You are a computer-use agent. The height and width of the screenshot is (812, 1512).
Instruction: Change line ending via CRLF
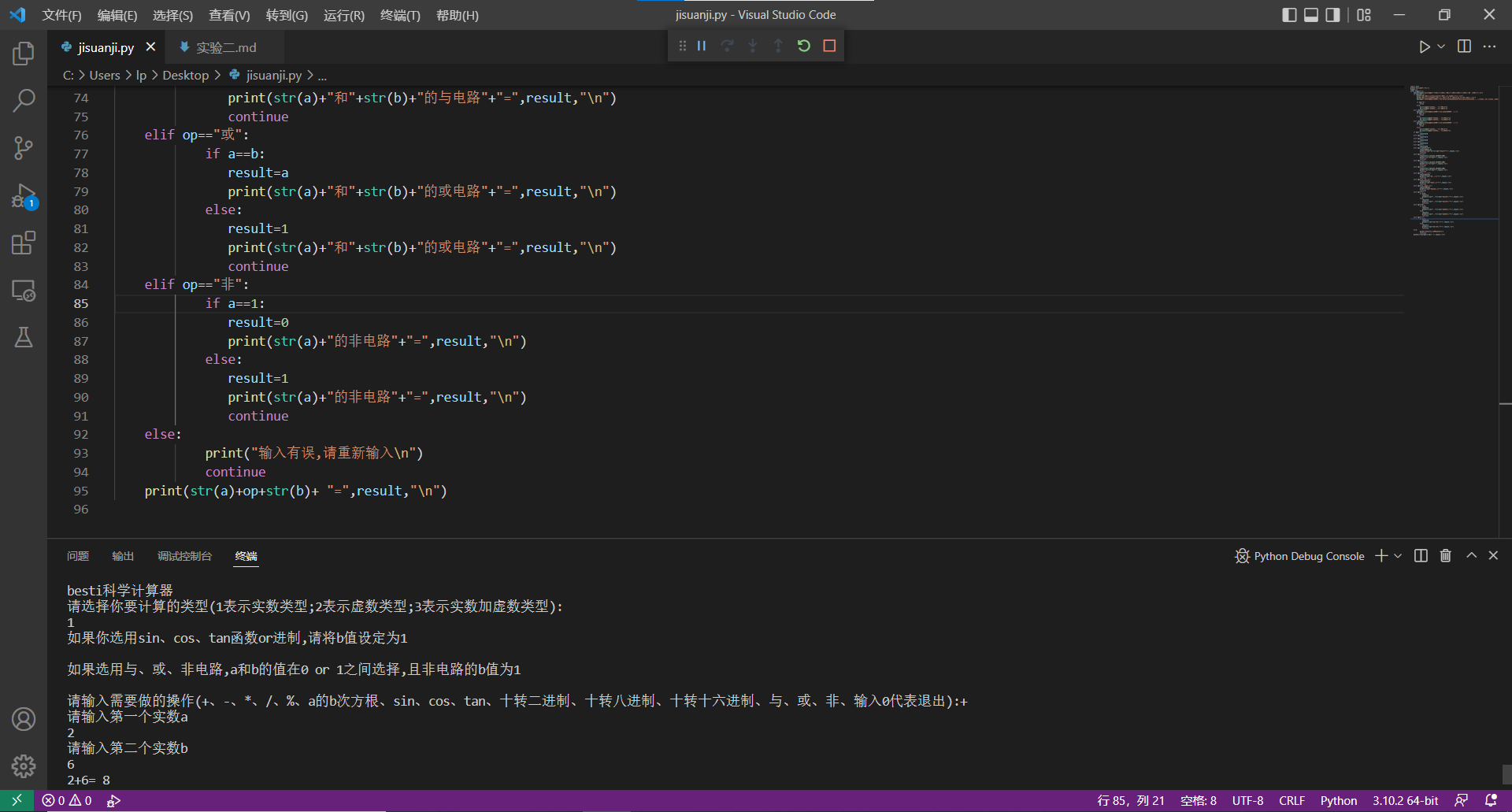(1291, 800)
